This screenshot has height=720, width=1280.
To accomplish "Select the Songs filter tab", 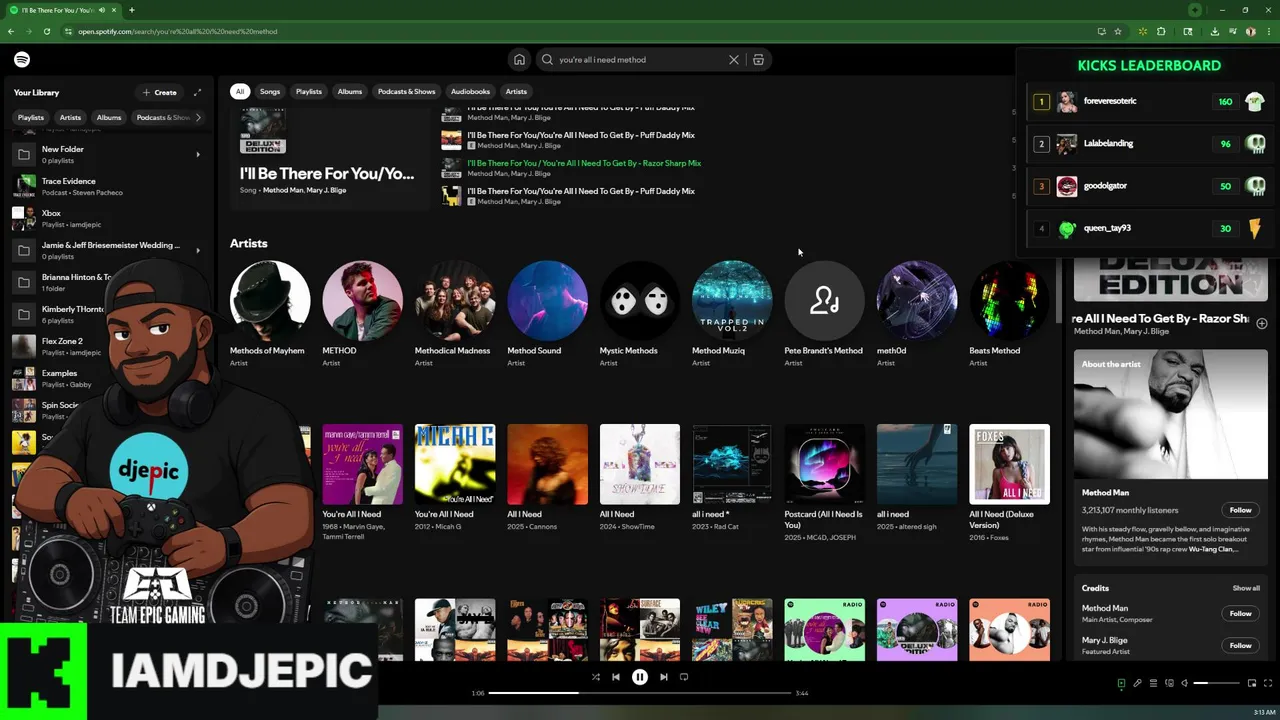I will (x=270, y=91).
